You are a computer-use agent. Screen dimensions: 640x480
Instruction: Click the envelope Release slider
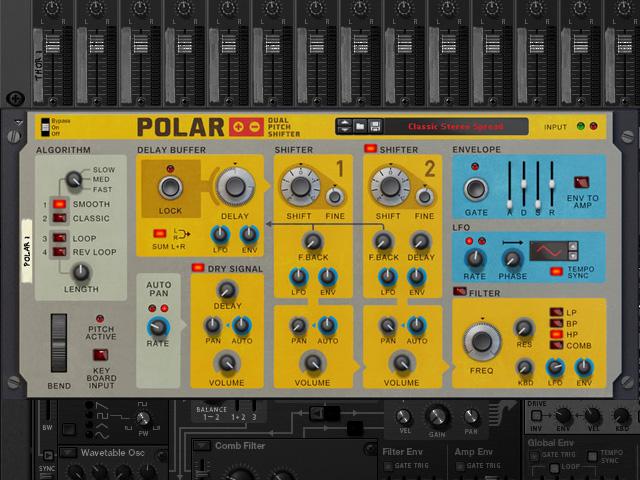click(552, 186)
